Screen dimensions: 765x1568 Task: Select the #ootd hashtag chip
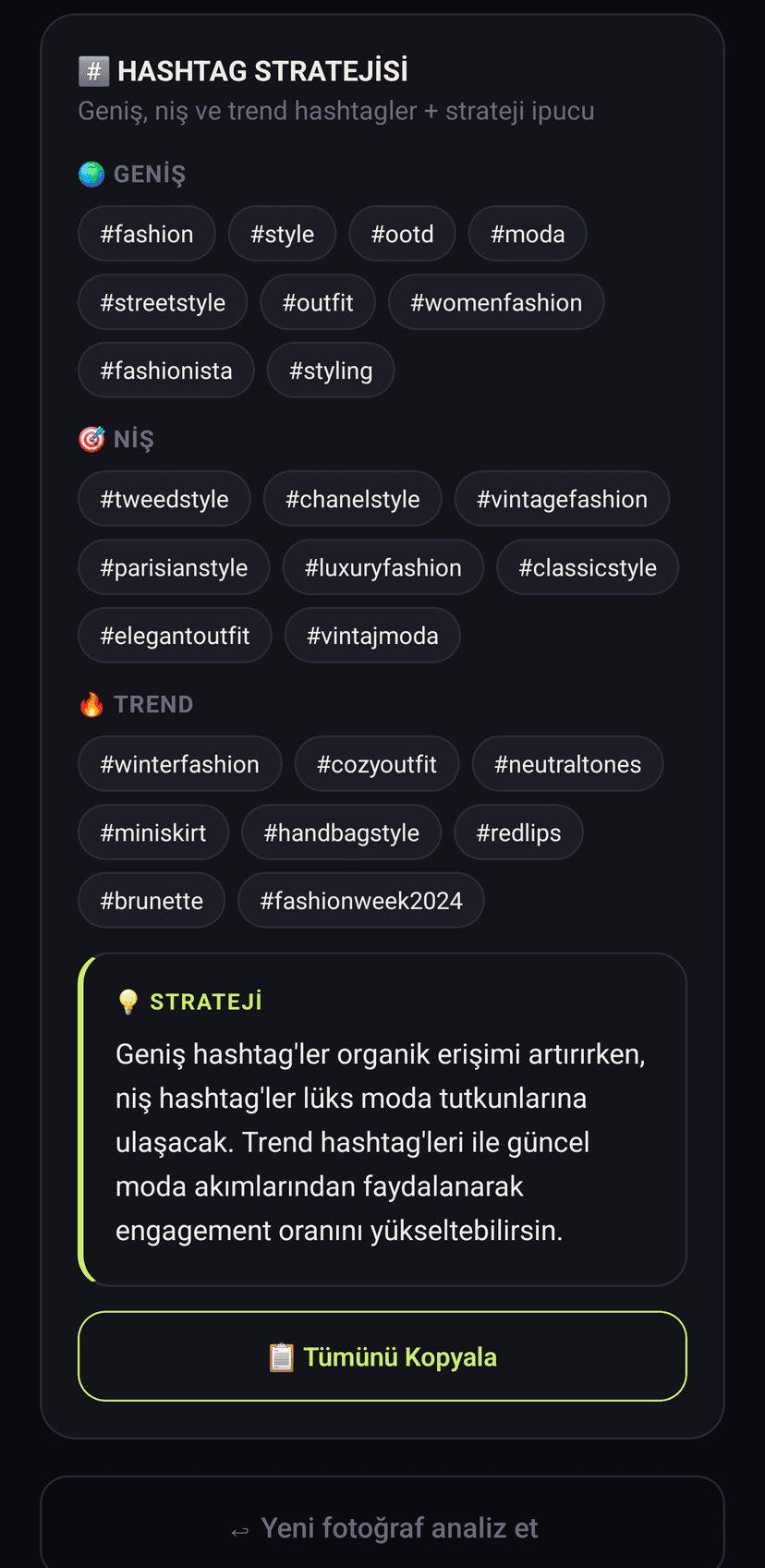pyautogui.click(x=402, y=233)
